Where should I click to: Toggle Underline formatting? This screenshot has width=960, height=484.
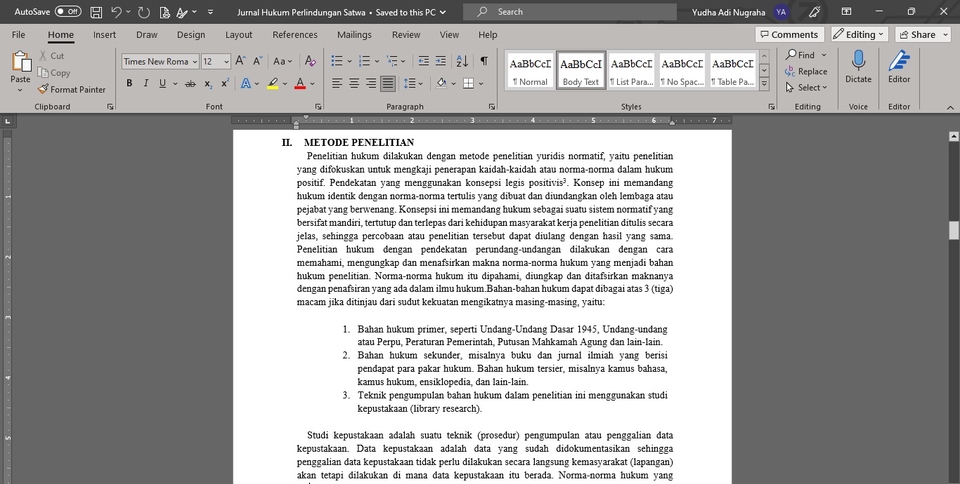[162, 84]
